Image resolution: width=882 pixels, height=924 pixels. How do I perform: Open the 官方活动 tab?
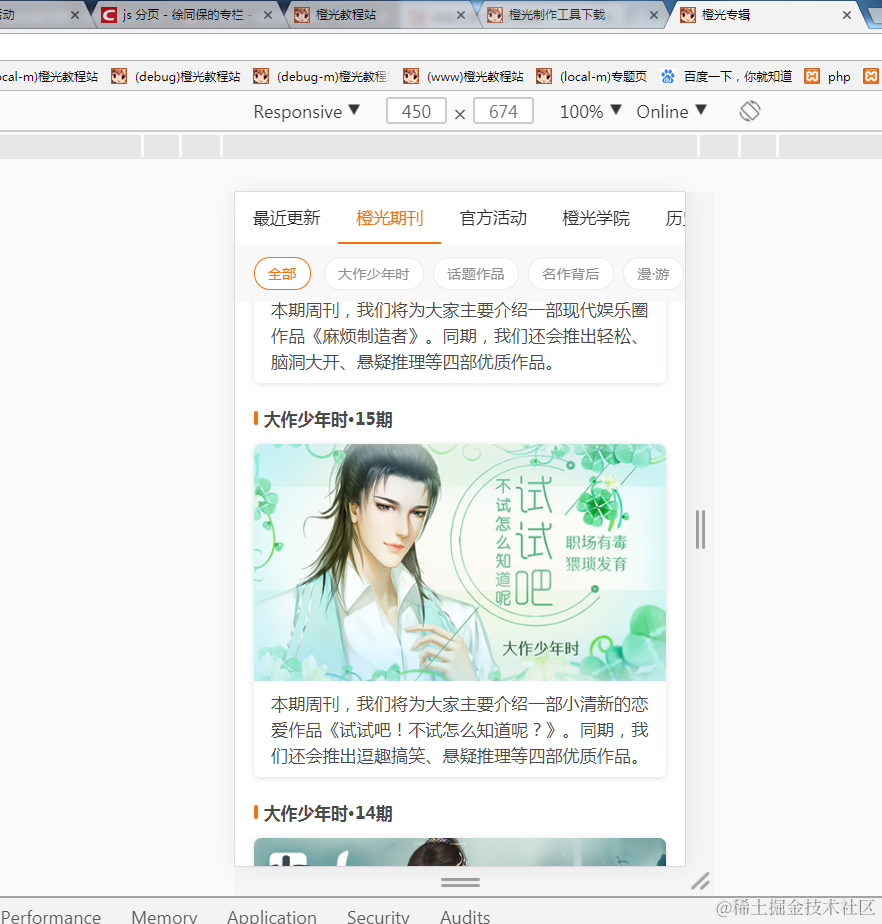coord(493,218)
